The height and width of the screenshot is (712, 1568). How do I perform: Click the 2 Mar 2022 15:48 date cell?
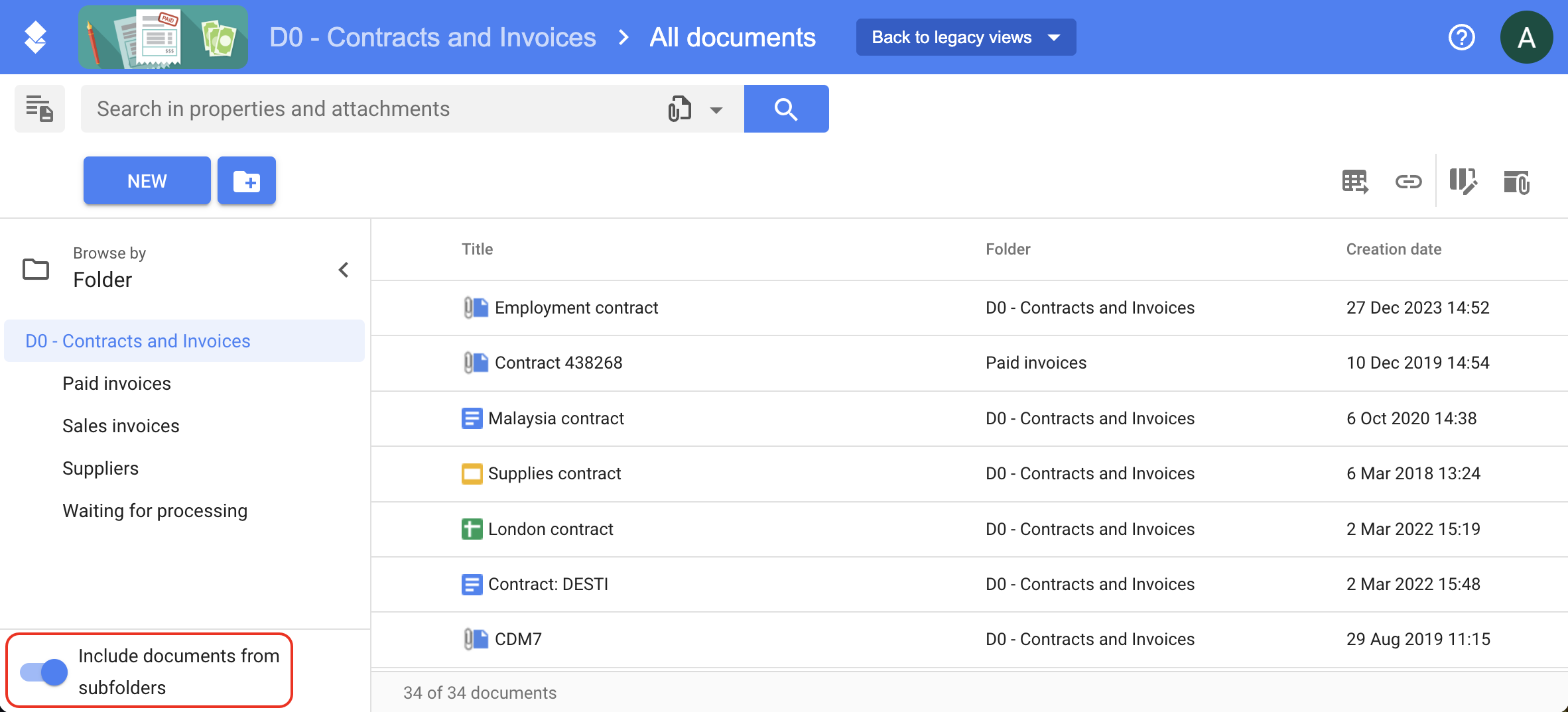(1413, 584)
